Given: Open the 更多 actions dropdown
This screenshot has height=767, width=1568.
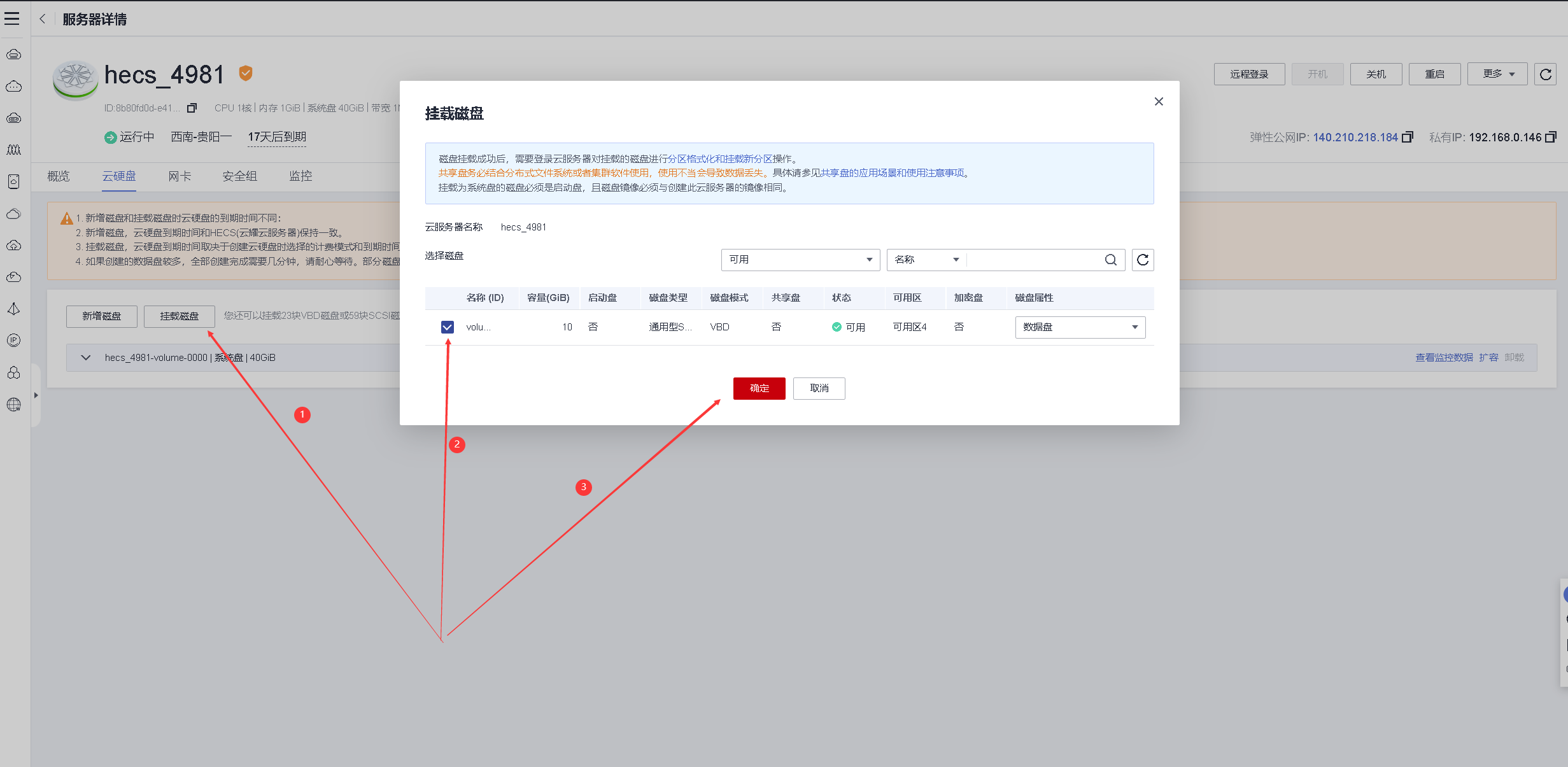Looking at the screenshot, I should click(1497, 74).
